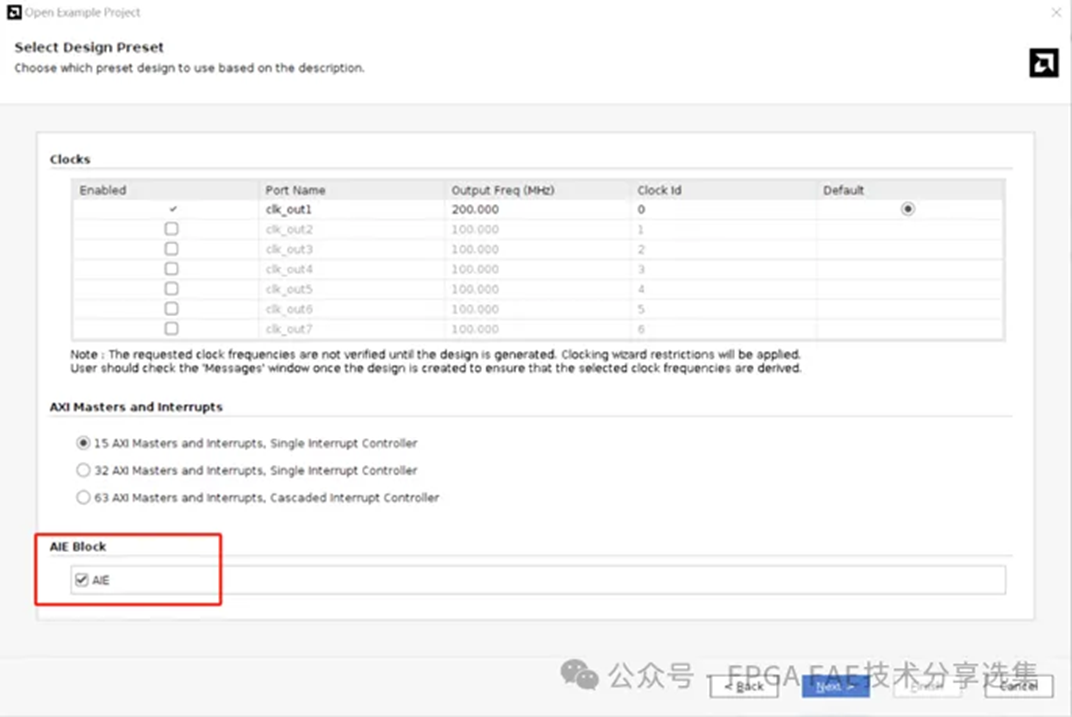
Task: Tick the checkbox for clk_out4
Action: (x=171, y=269)
